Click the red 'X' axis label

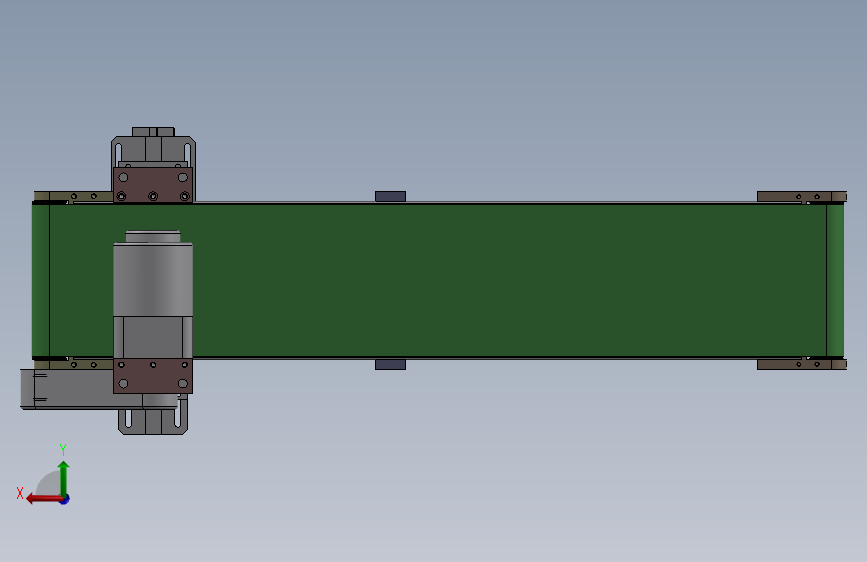(20, 493)
